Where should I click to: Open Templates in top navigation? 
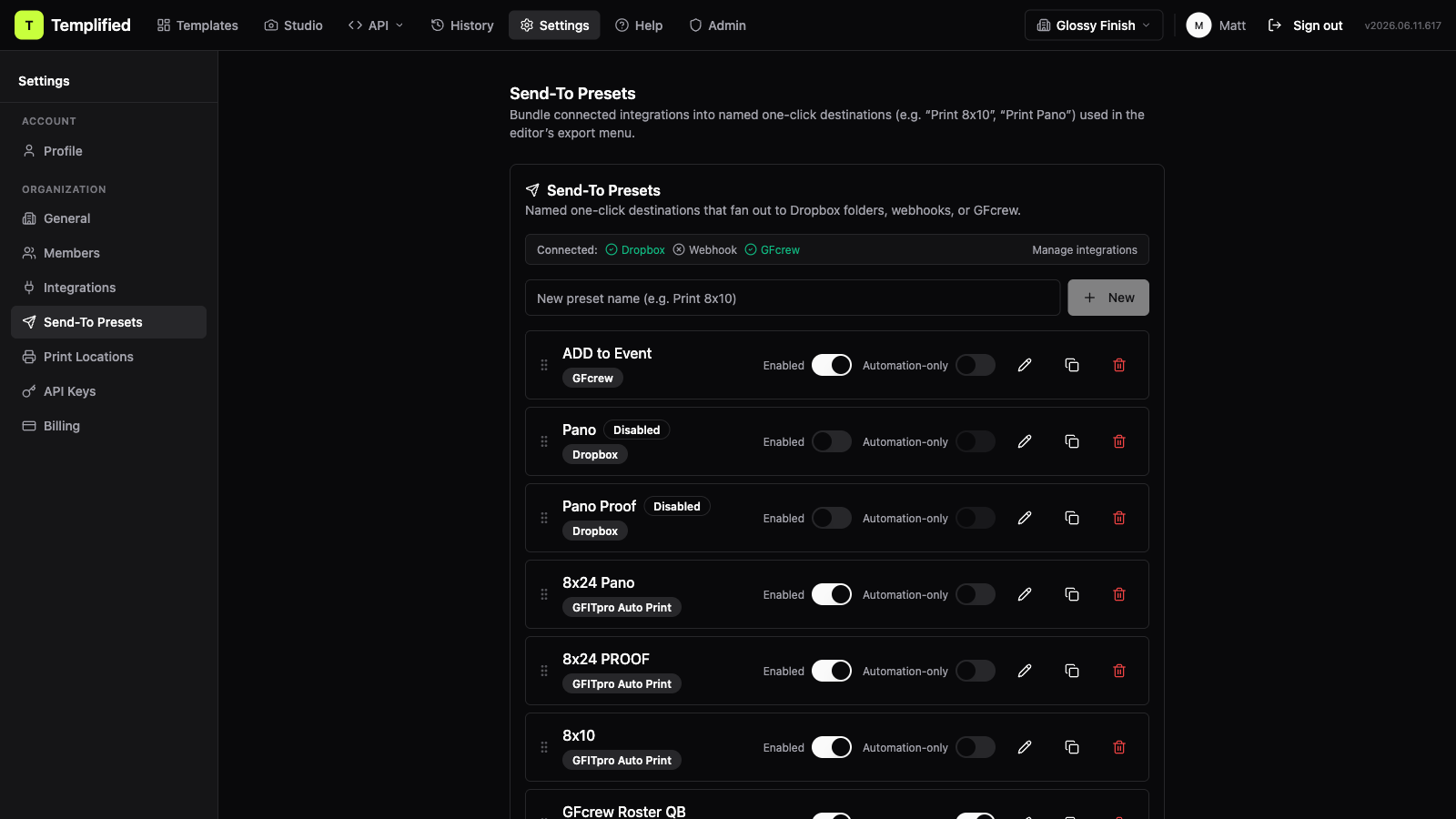pyautogui.click(x=197, y=25)
